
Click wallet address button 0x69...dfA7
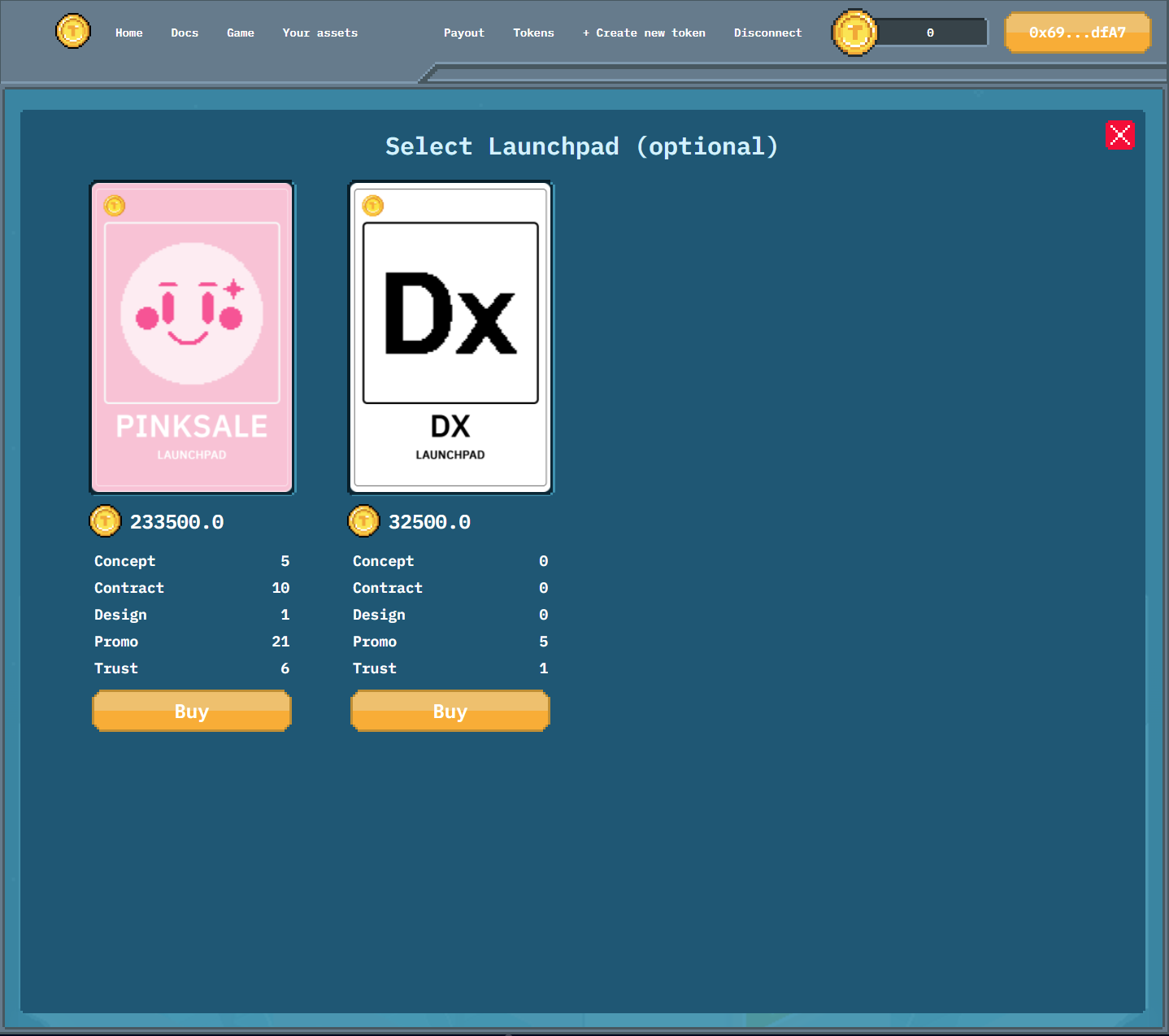(x=1078, y=33)
